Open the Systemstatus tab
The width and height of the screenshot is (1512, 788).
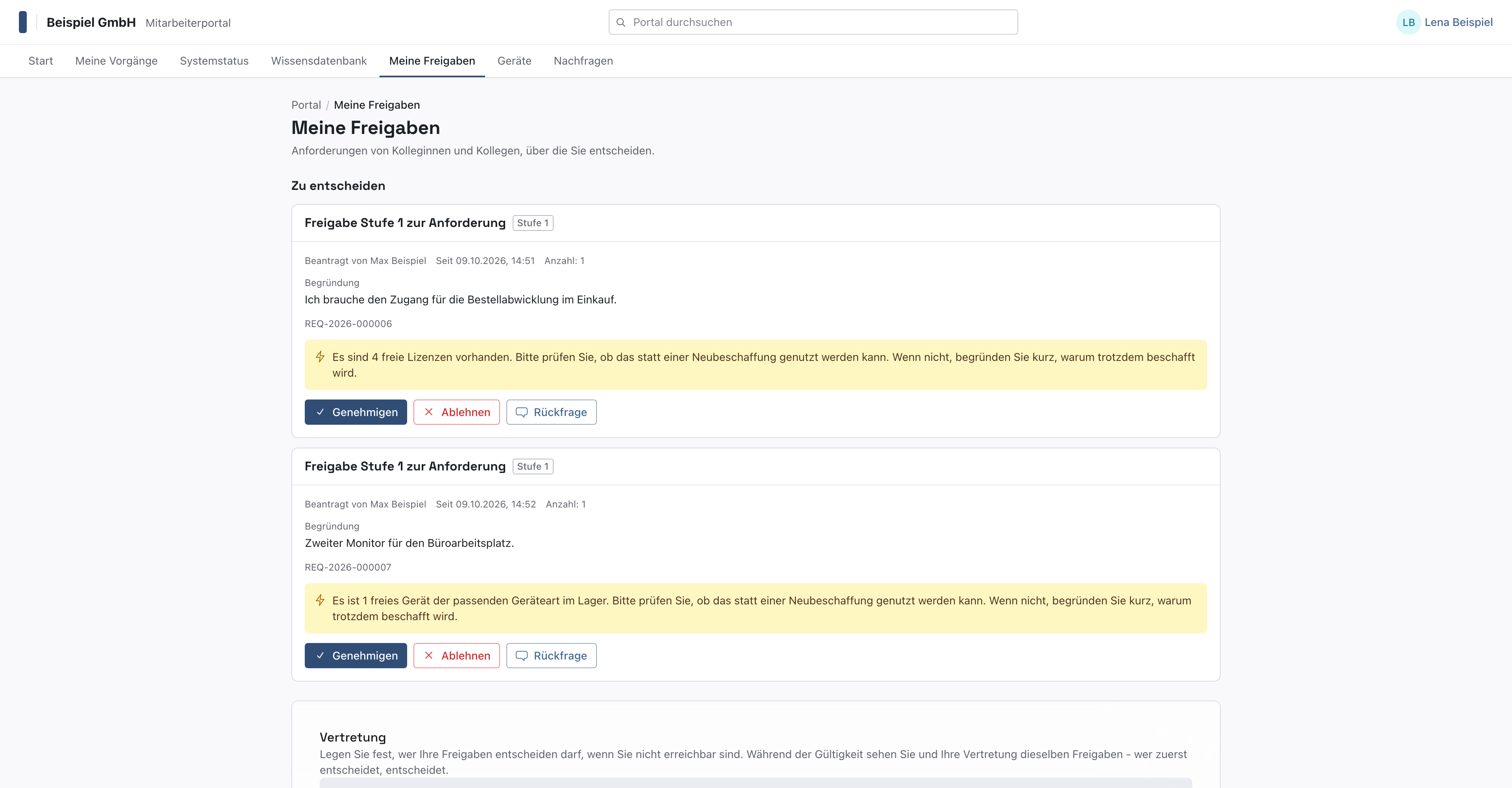214,61
